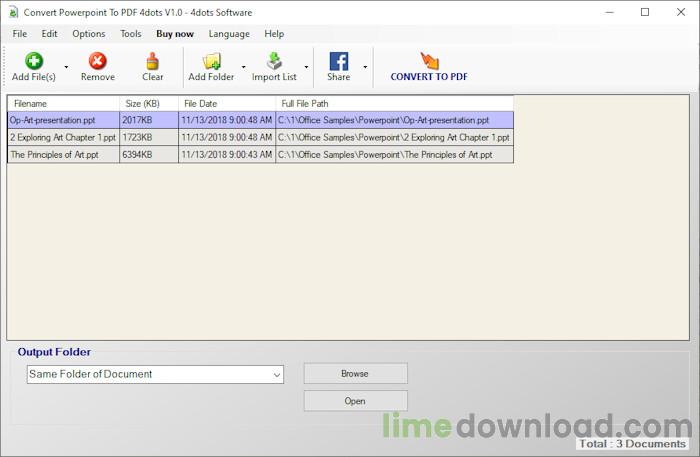Screen dimensions: 700x457
Task: Open the Language menu
Action: pyautogui.click(x=229, y=34)
